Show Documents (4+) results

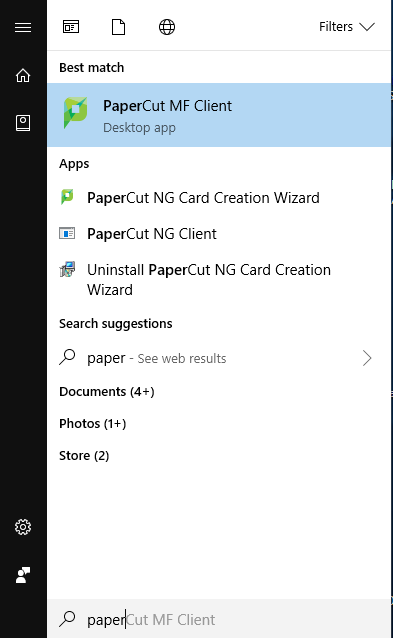(107, 391)
